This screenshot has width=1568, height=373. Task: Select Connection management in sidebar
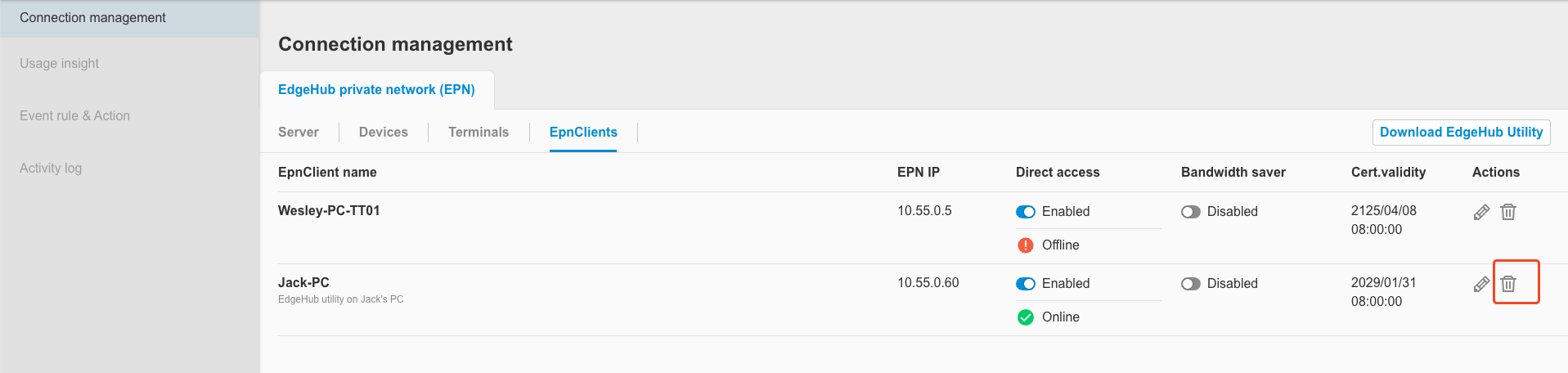point(92,18)
